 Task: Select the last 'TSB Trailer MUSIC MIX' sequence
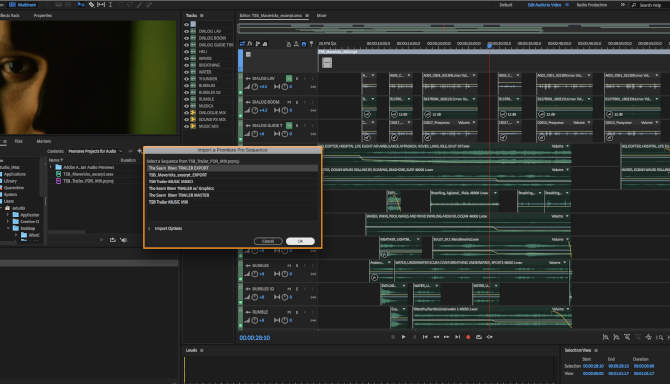(232, 202)
